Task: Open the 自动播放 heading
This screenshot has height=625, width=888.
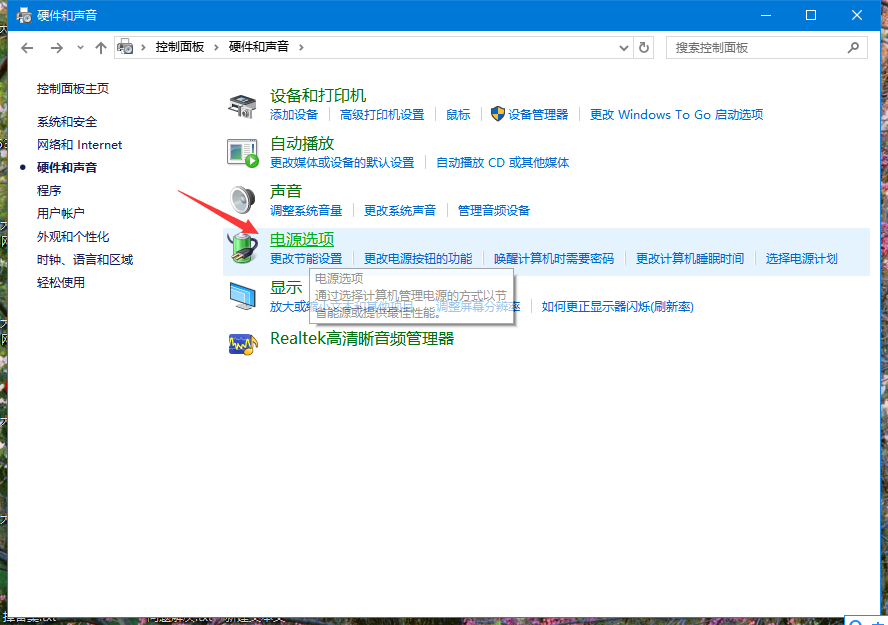Action: point(302,143)
